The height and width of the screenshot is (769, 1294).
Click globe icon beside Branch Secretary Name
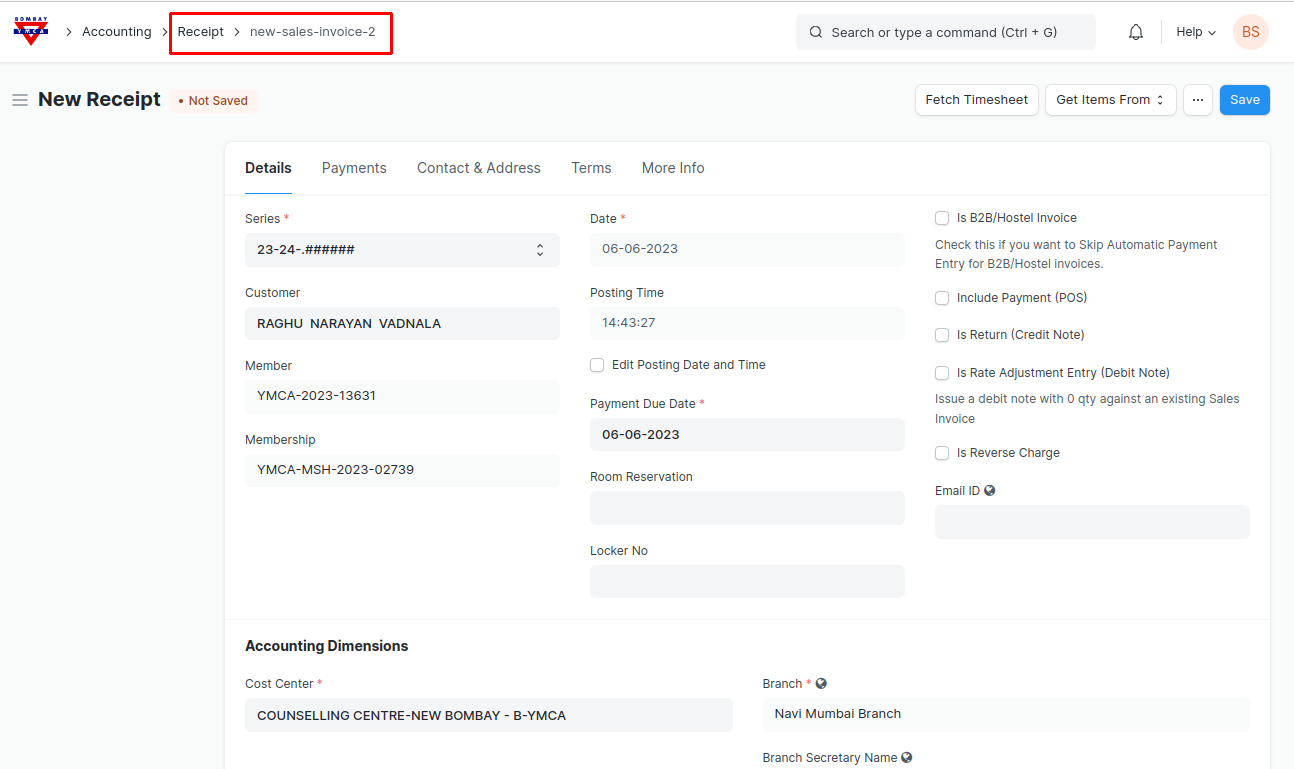coord(907,758)
